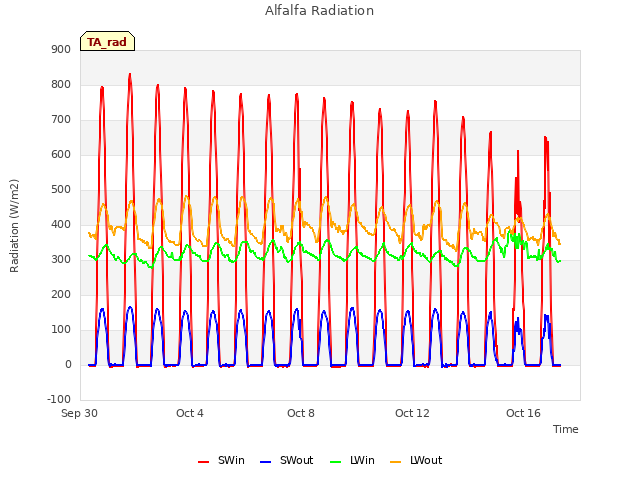Click the Oct 12 x-axis tick label
This screenshot has width=640, height=480.
pos(412,413)
